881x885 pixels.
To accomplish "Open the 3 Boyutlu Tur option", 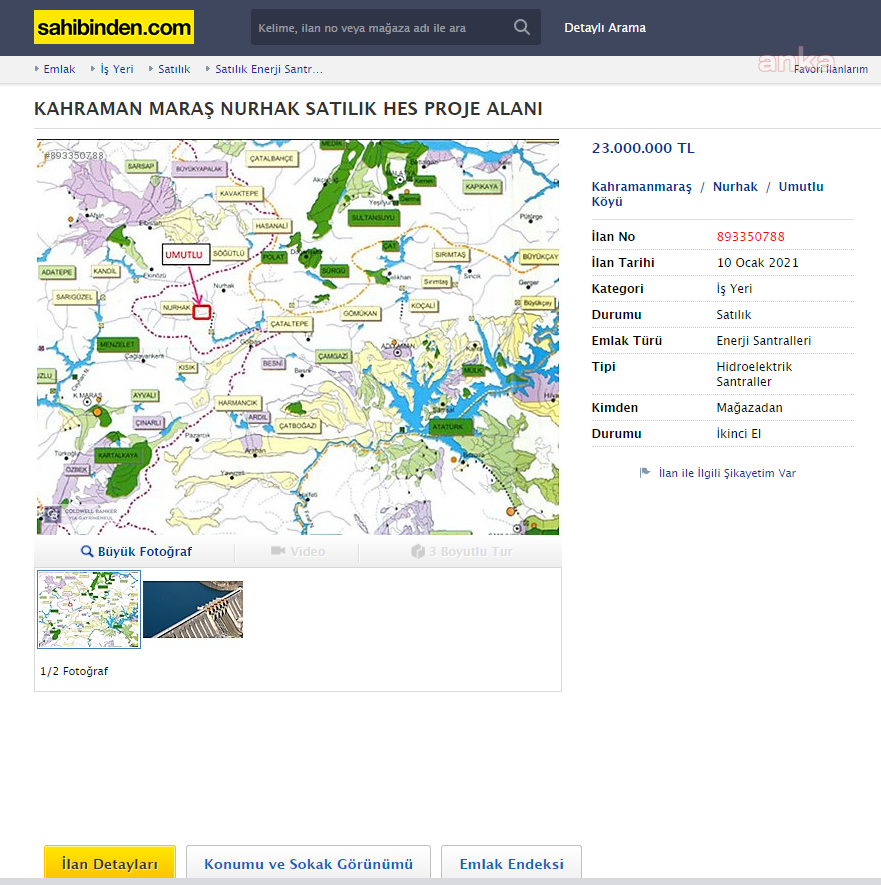I will (461, 552).
